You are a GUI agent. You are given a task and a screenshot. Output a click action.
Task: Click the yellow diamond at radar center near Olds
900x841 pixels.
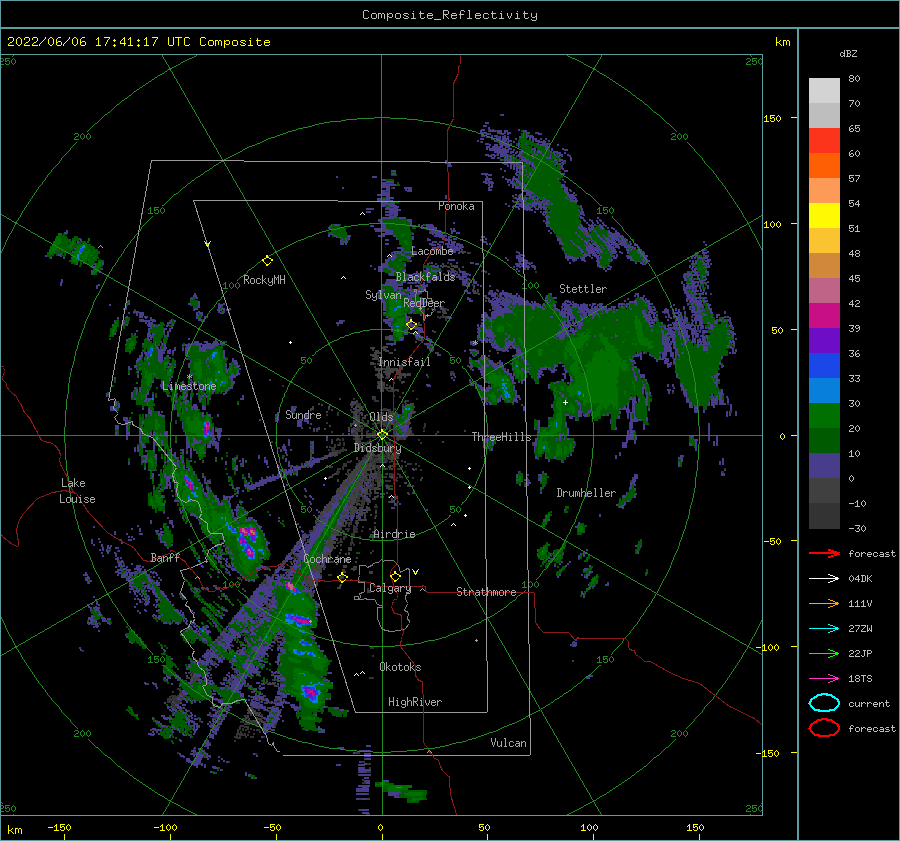(x=382, y=435)
